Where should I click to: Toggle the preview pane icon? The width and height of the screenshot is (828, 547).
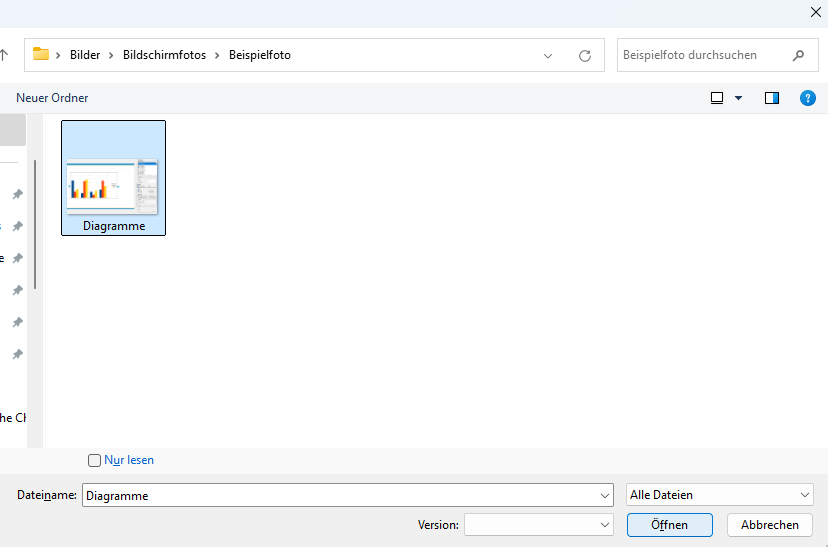772,98
